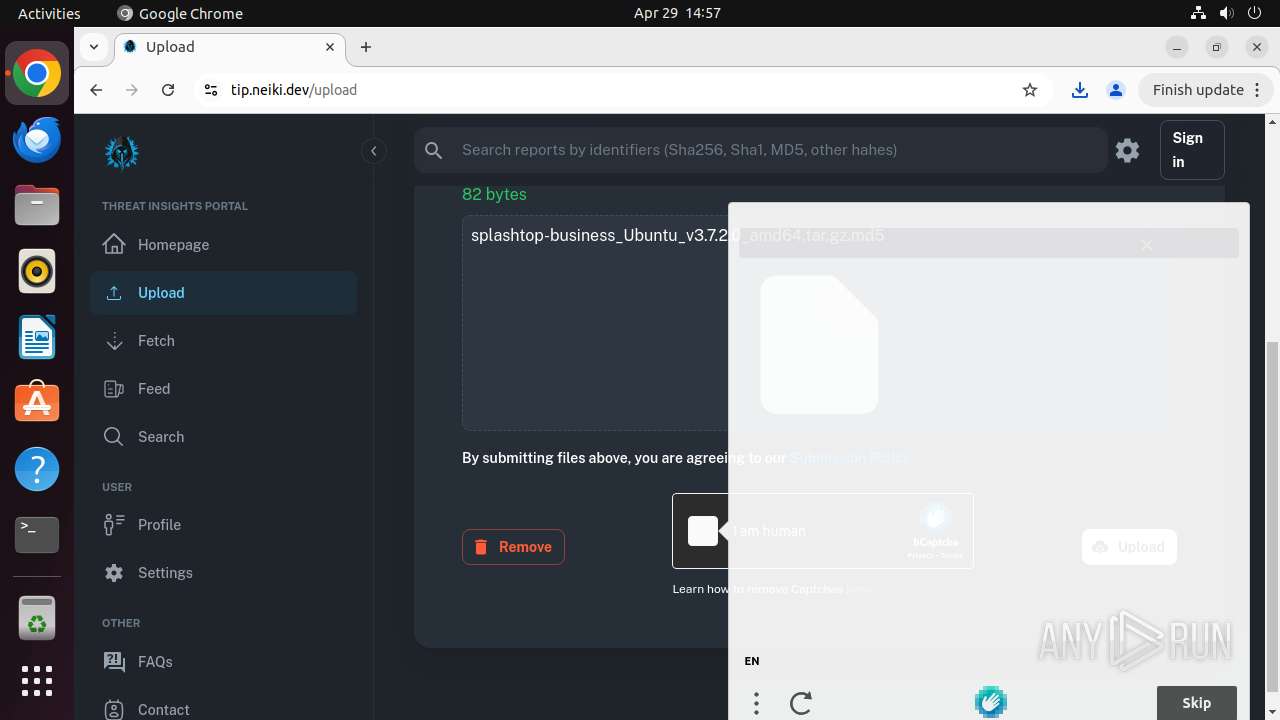Refresh the hCaptcha challenge
1280x720 pixels.
(801, 703)
